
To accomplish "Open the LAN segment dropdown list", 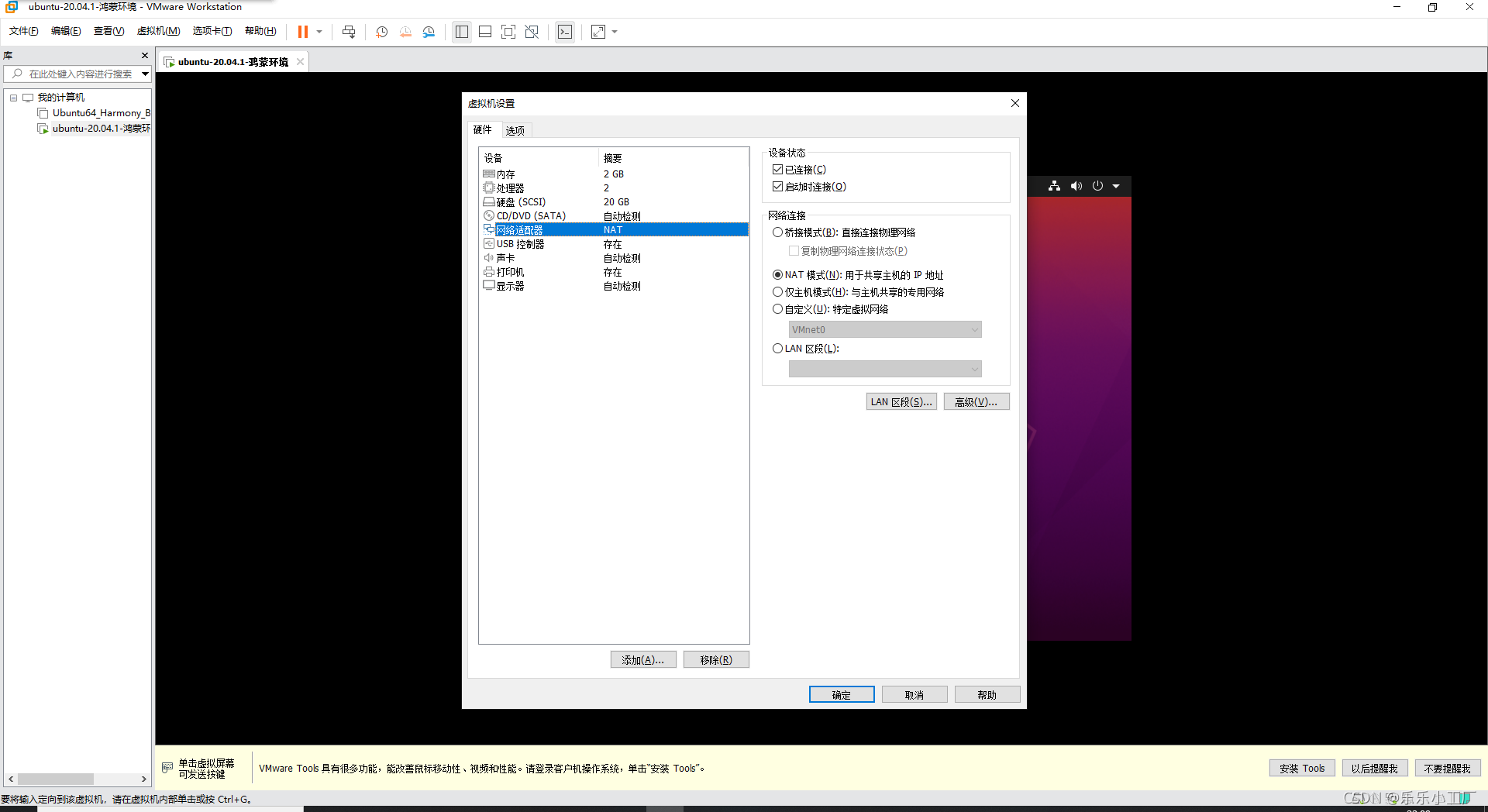I will (x=885, y=369).
